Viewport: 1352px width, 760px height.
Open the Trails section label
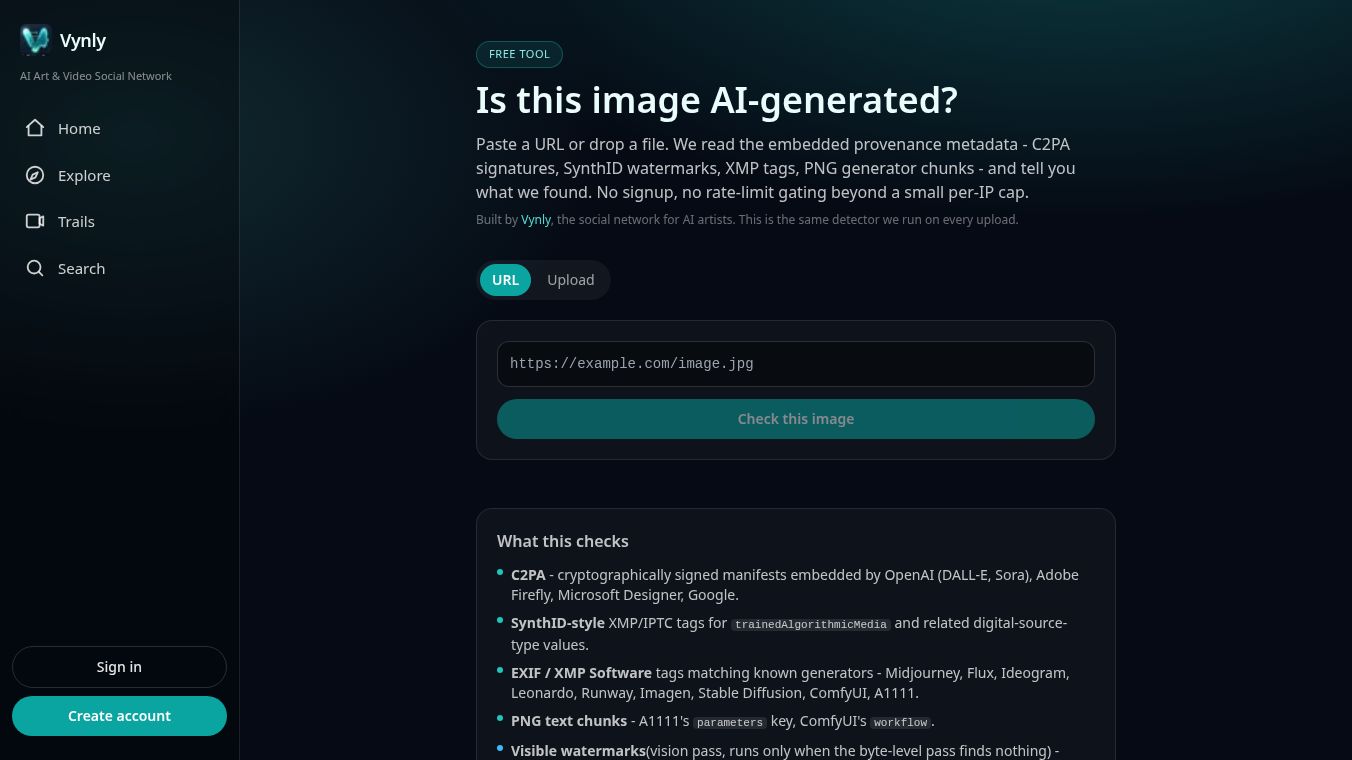pos(76,221)
